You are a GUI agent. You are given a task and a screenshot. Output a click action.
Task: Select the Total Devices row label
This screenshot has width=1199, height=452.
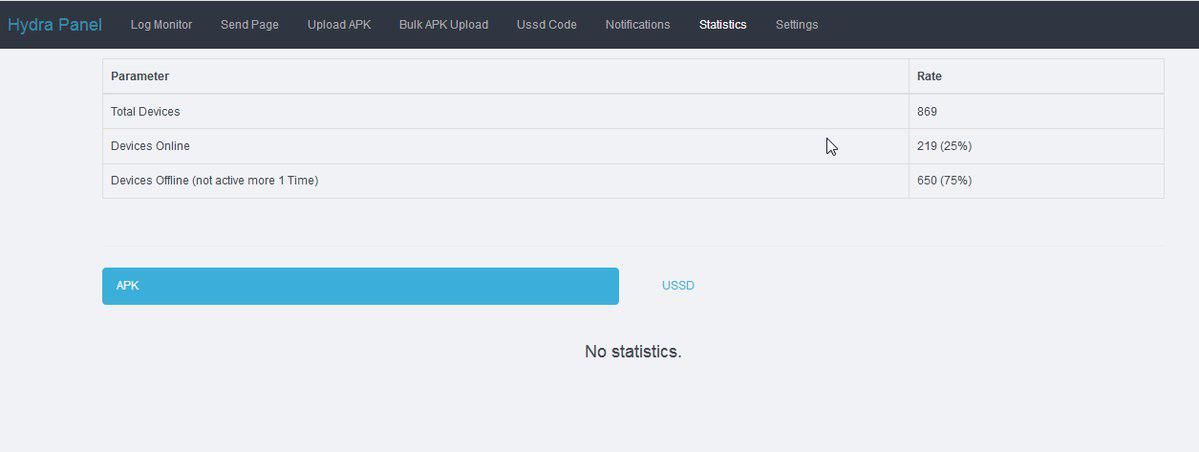point(145,111)
